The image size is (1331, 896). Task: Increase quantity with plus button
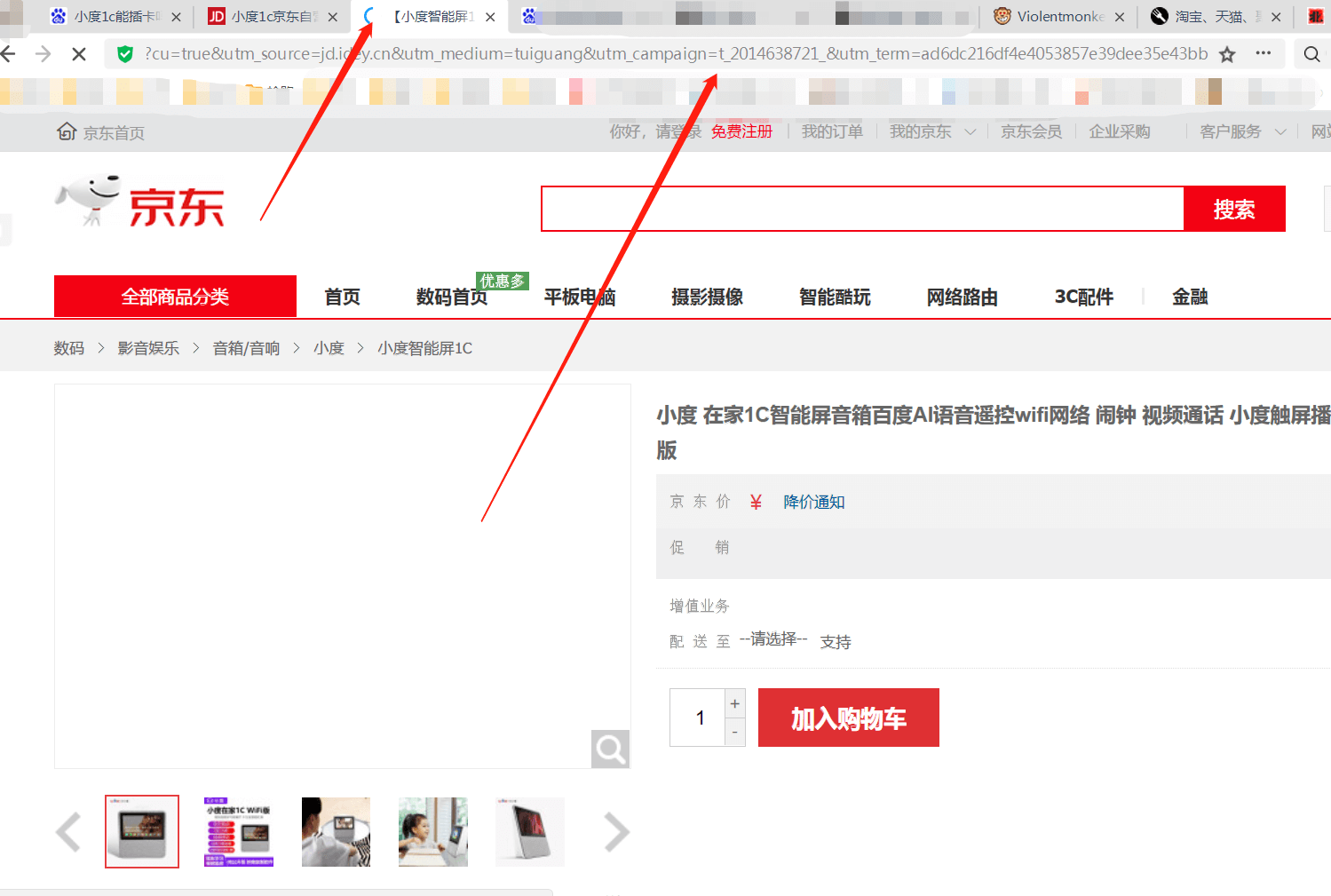735,703
